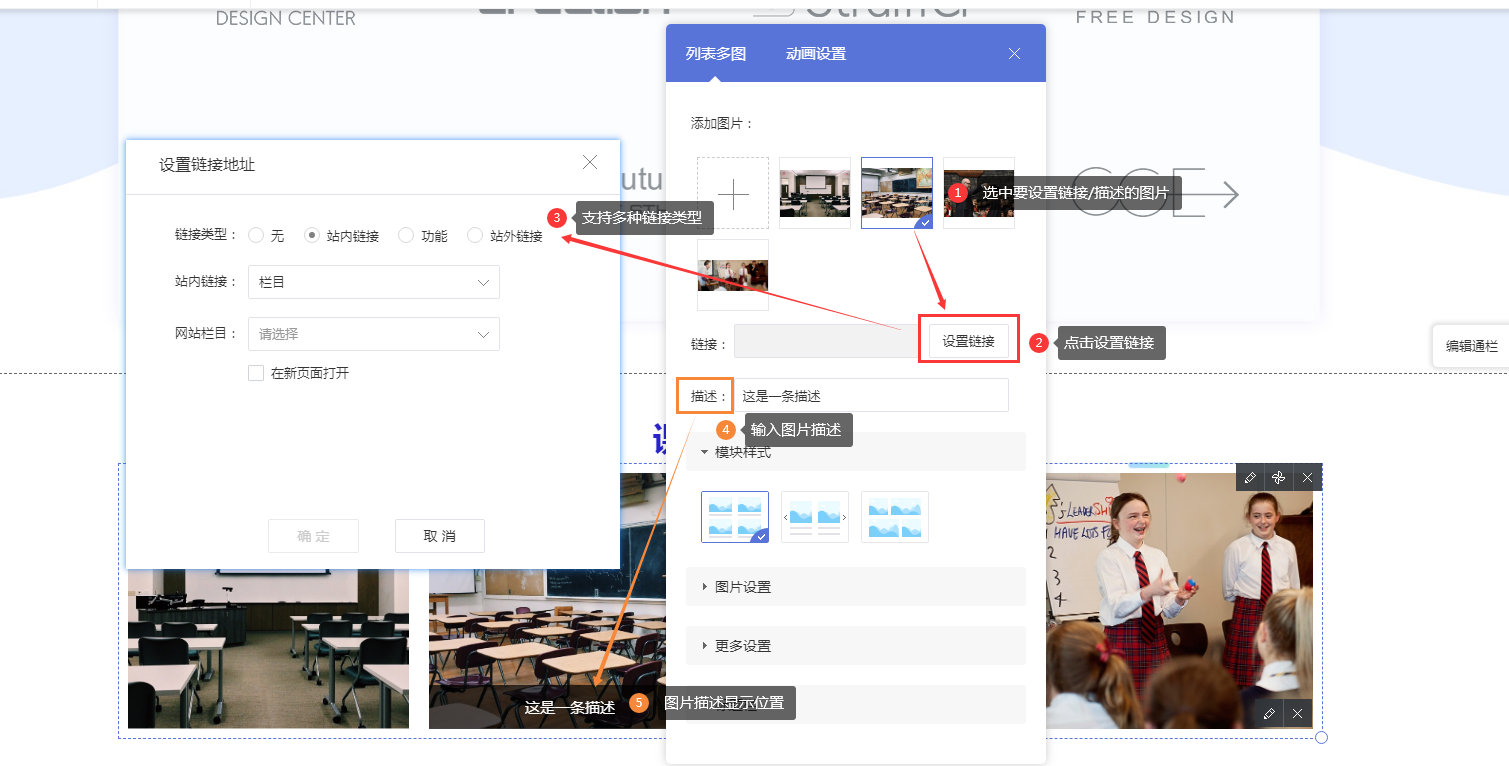
Task: Click the round resize handle of module
Action: (x=1321, y=738)
